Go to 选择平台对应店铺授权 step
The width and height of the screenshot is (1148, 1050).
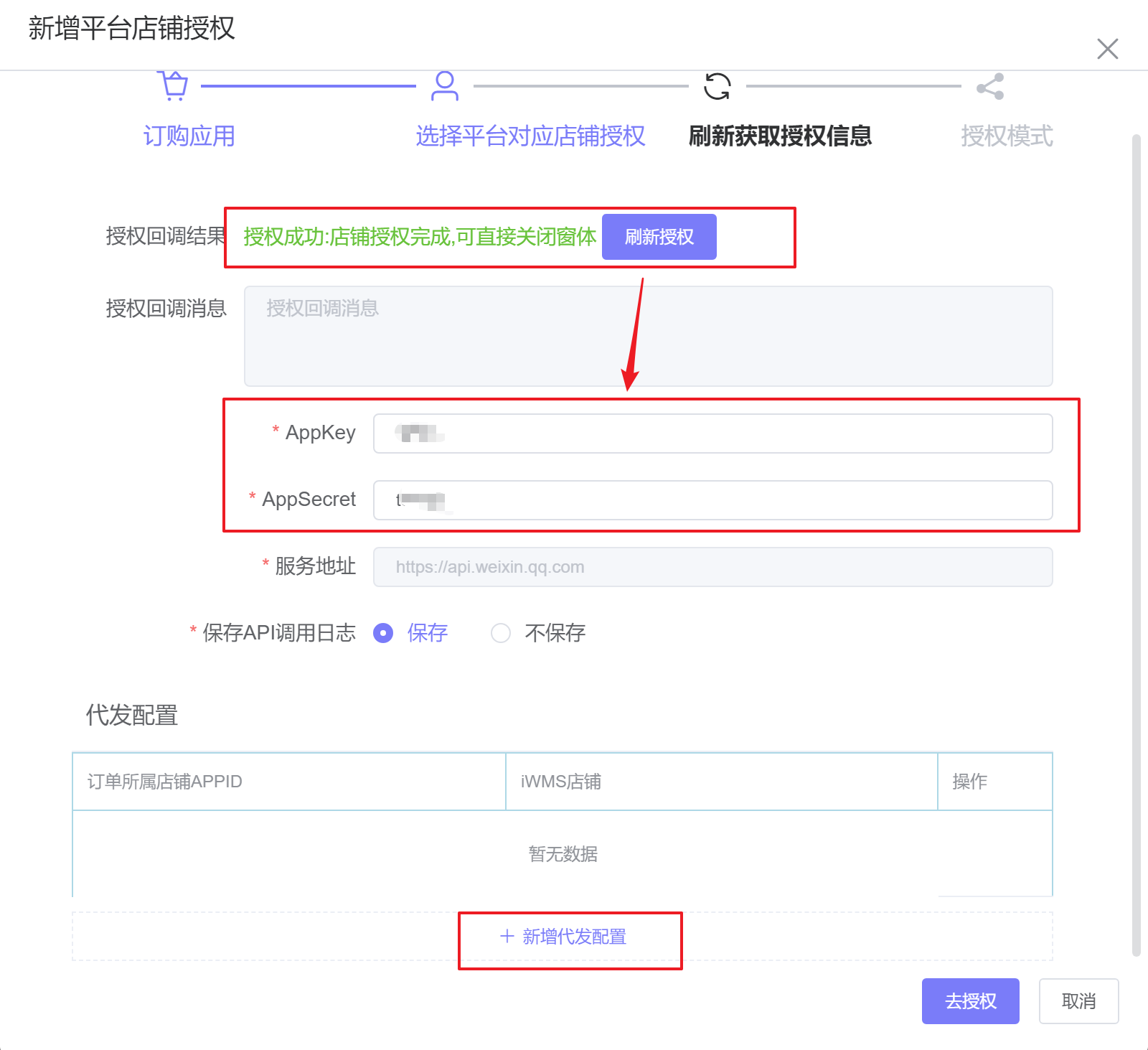(x=530, y=136)
